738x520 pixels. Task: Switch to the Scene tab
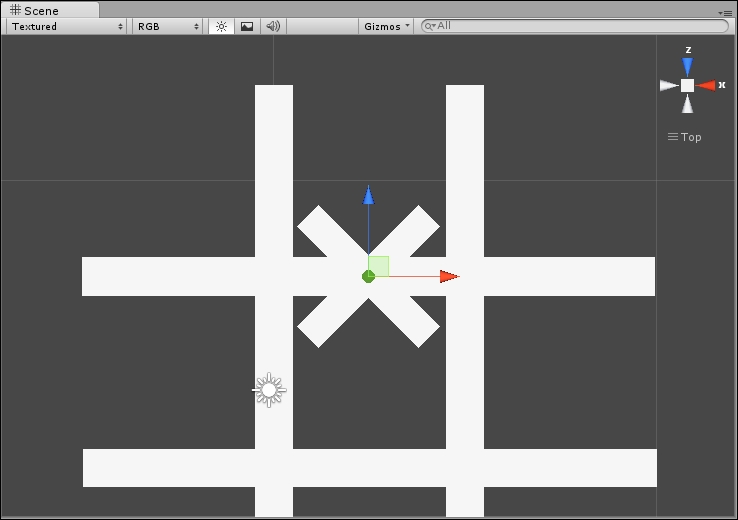click(x=51, y=10)
